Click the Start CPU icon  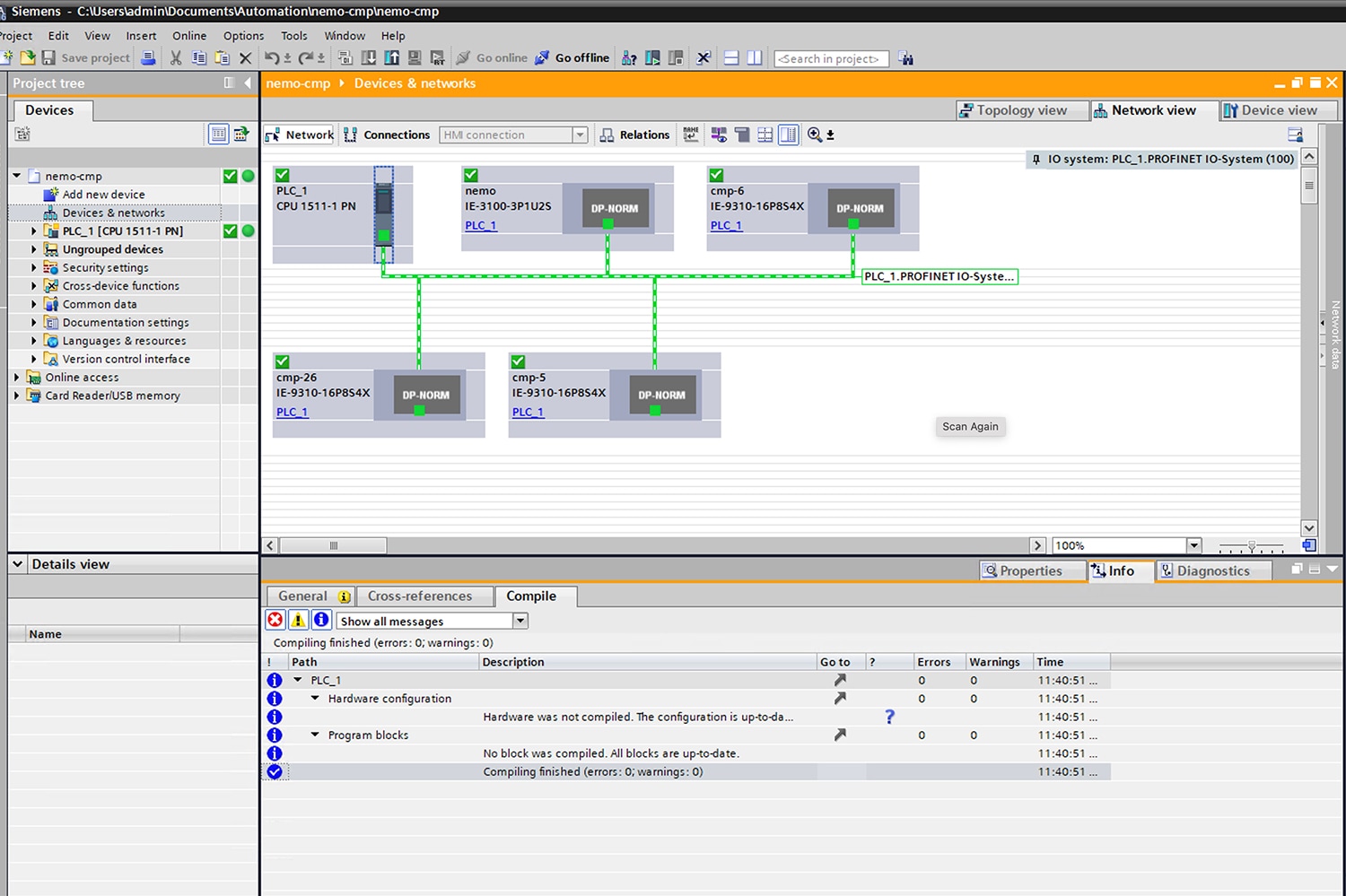[x=652, y=58]
